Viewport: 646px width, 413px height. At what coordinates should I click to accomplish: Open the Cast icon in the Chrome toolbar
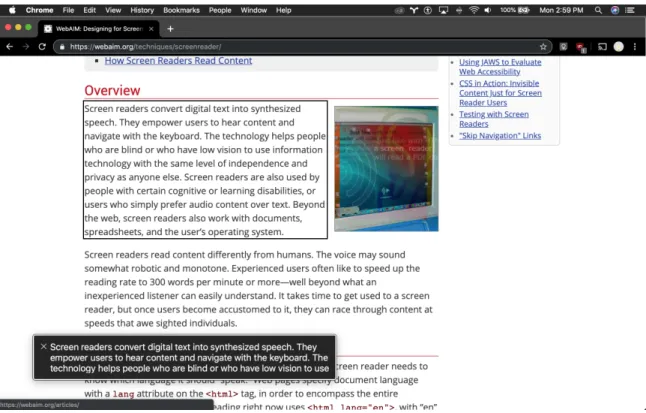[602, 47]
